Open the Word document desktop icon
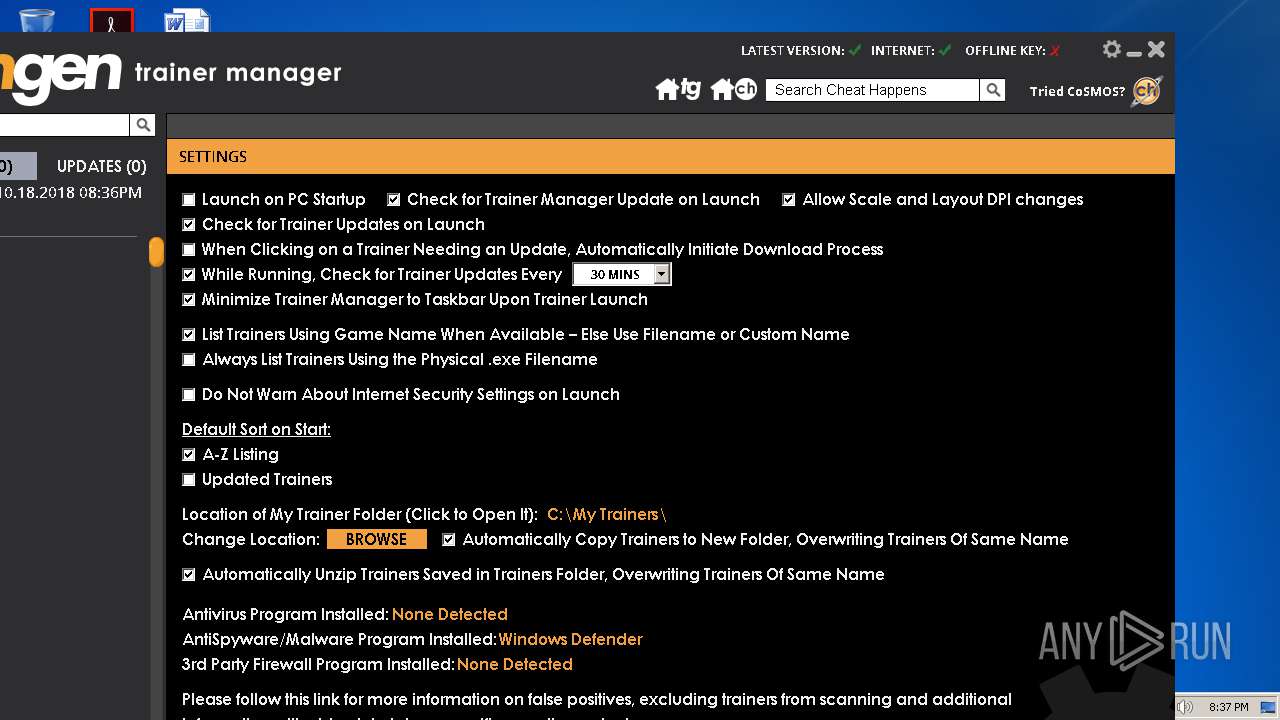The image size is (1280, 720). 187,19
